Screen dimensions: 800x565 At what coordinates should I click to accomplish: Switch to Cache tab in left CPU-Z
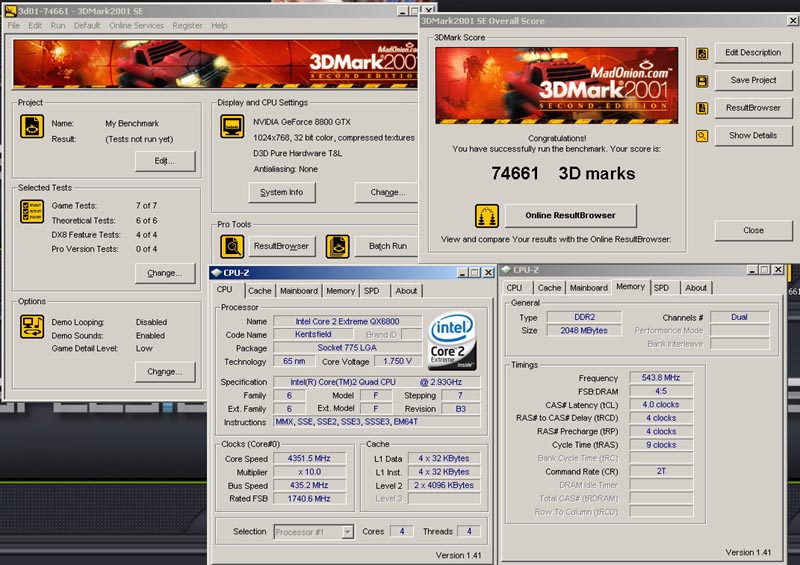pos(260,291)
